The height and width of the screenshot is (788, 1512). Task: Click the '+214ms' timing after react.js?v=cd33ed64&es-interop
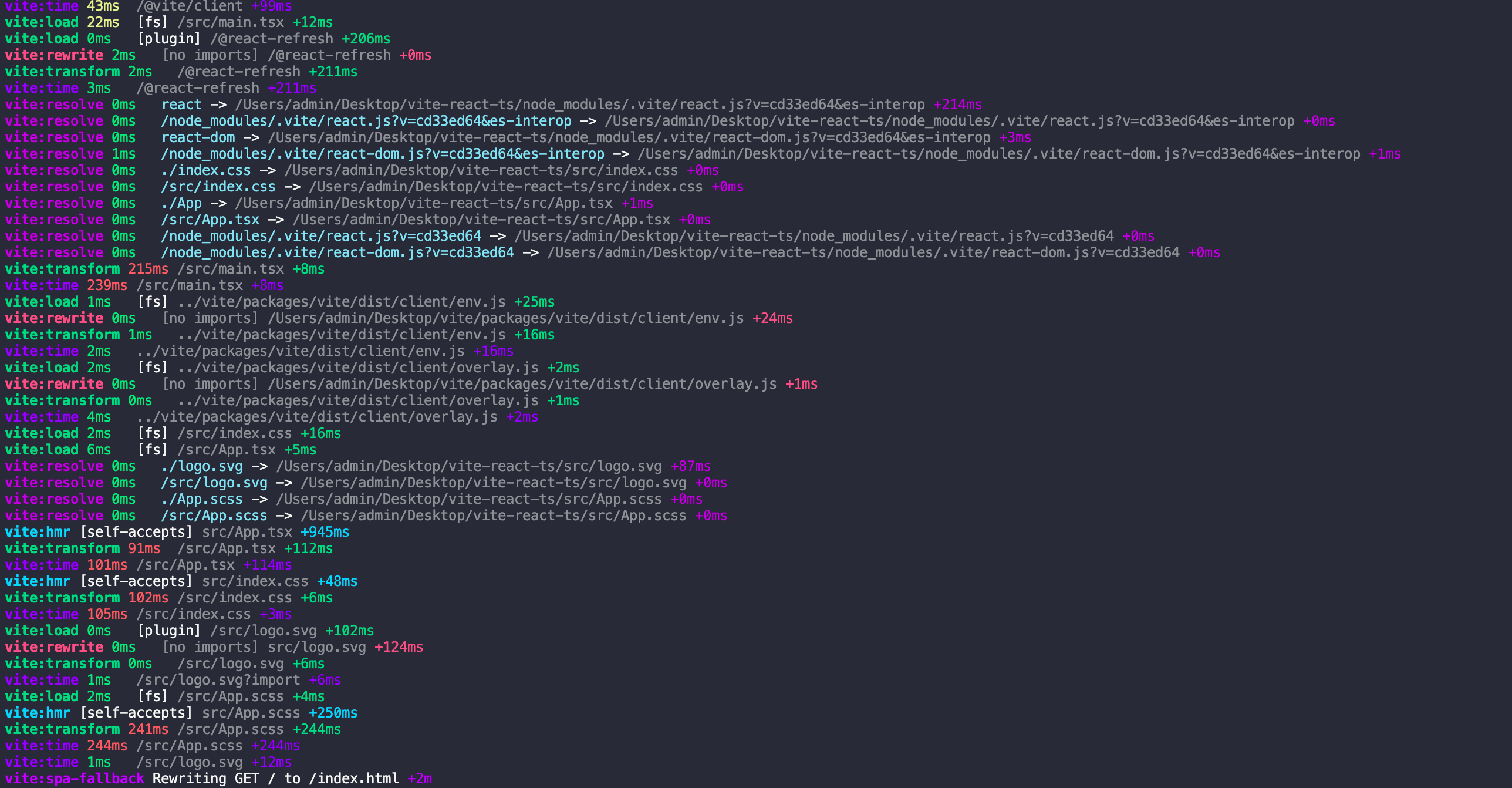957,105
